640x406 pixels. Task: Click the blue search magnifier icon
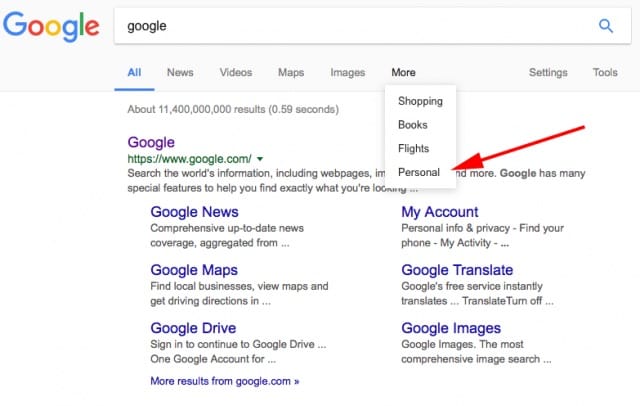click(606, 26)
